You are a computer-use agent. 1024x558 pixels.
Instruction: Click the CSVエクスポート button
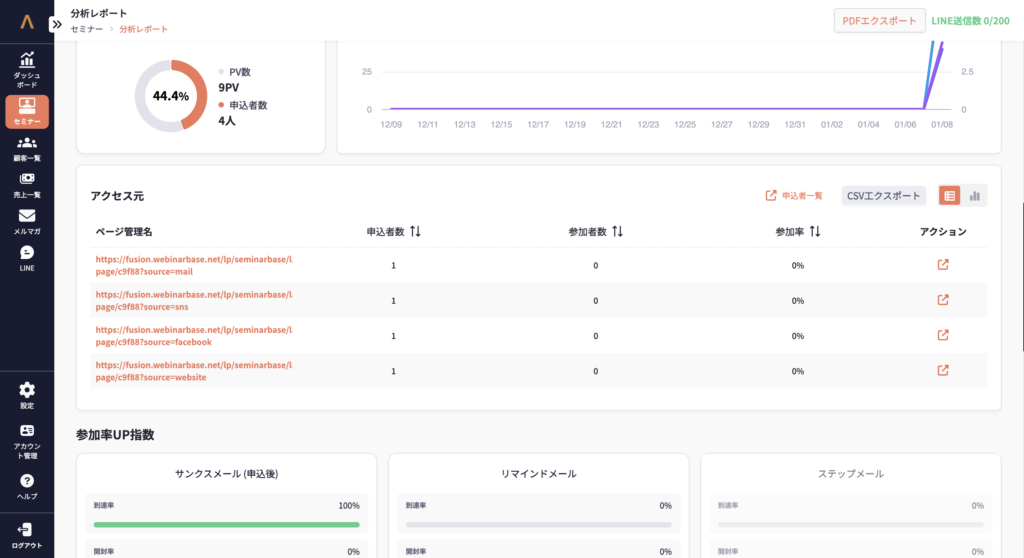(883, 196)
